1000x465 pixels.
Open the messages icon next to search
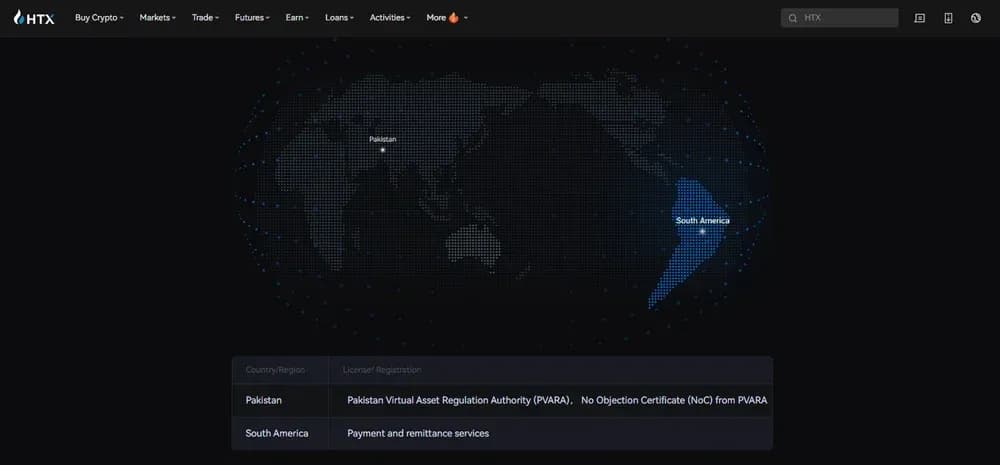[920, 18]
